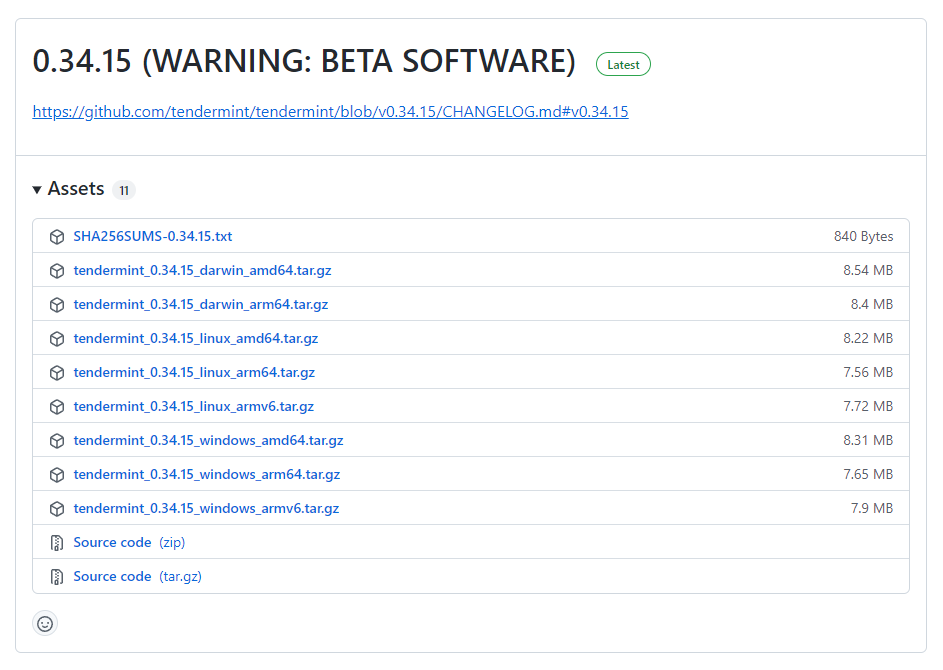Click package icon beside windows_arm64 asset
The image size is (943, 670).
tap(57, 475)
